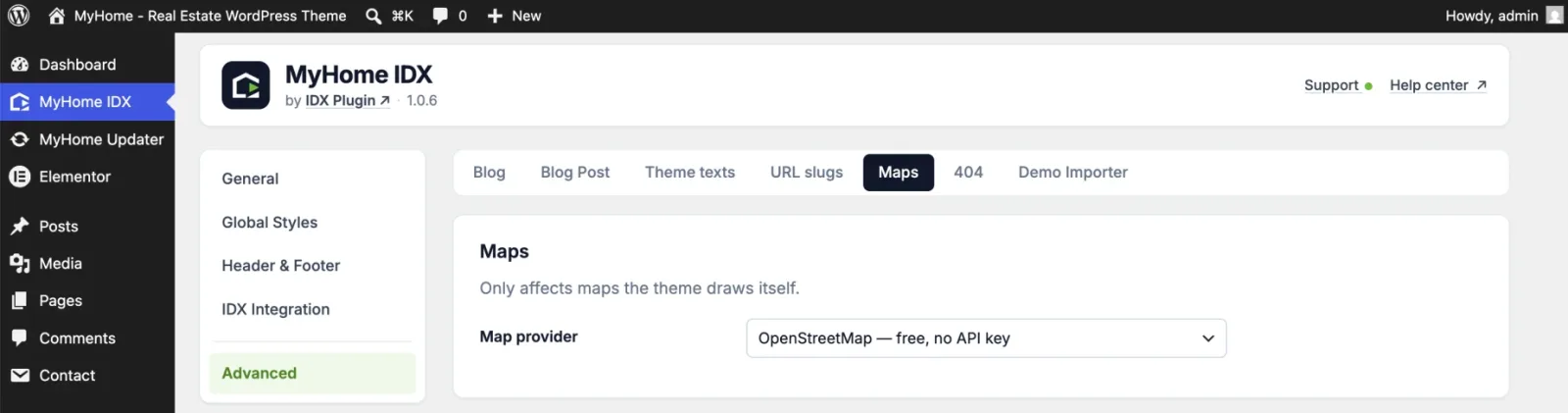Open the IDX Integration section

coord(313,309)
